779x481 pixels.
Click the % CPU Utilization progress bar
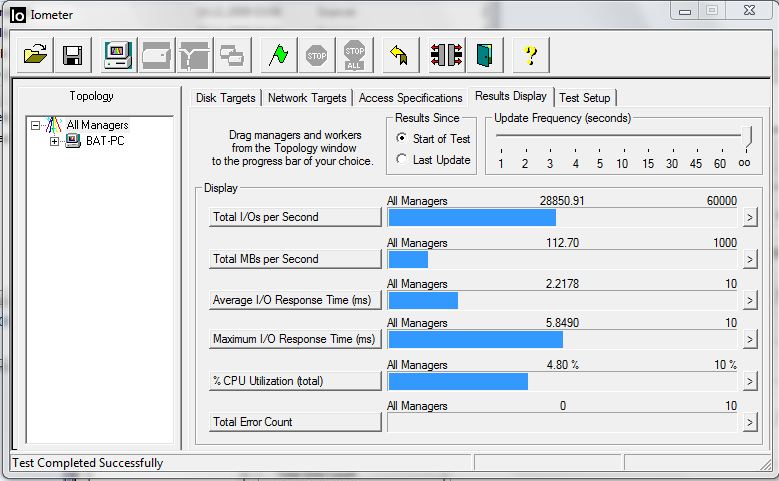tap(562, 382)
